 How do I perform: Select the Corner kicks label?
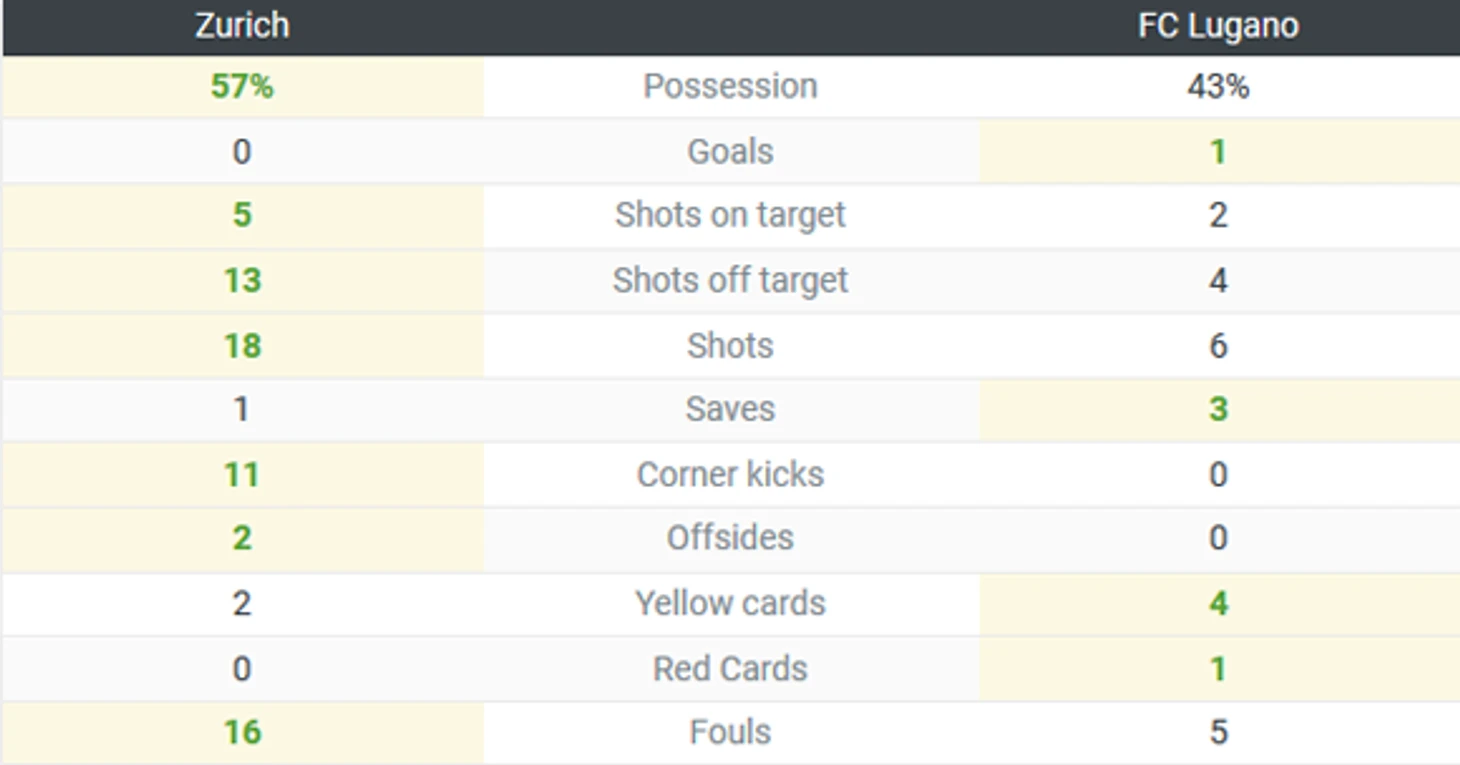(x=730, y=474)
